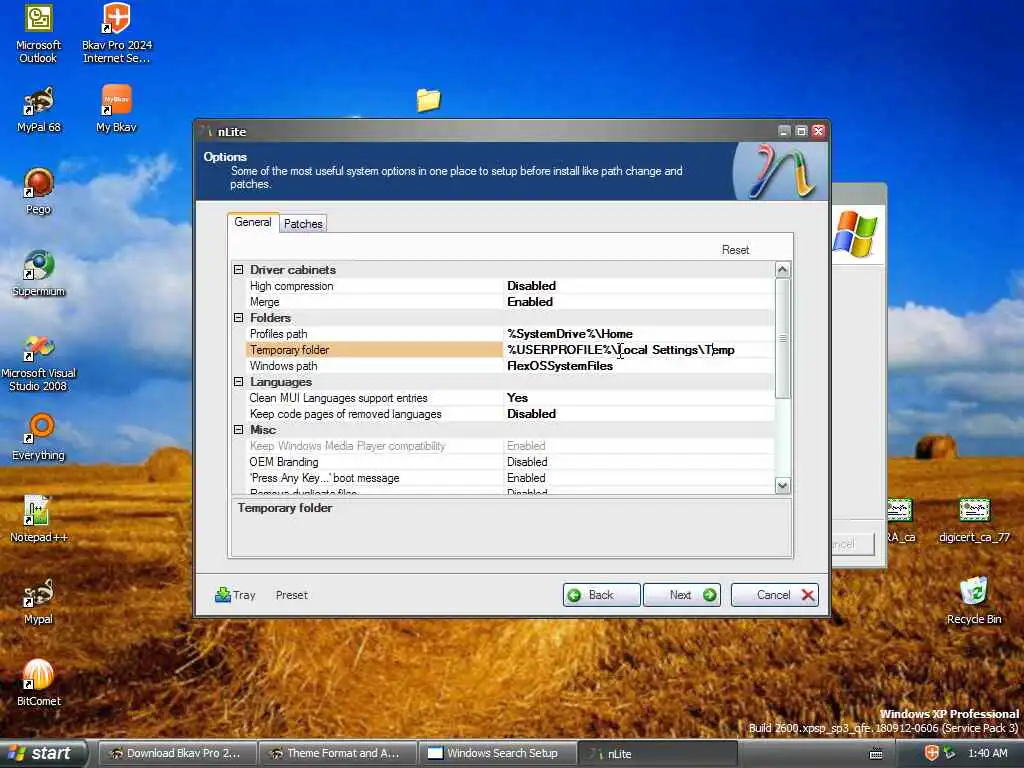Image resolution: width=1024 pixels, height=768 pixels.
Task: Click the Back button
Action: pyautogui.click(x=601, y=595)
